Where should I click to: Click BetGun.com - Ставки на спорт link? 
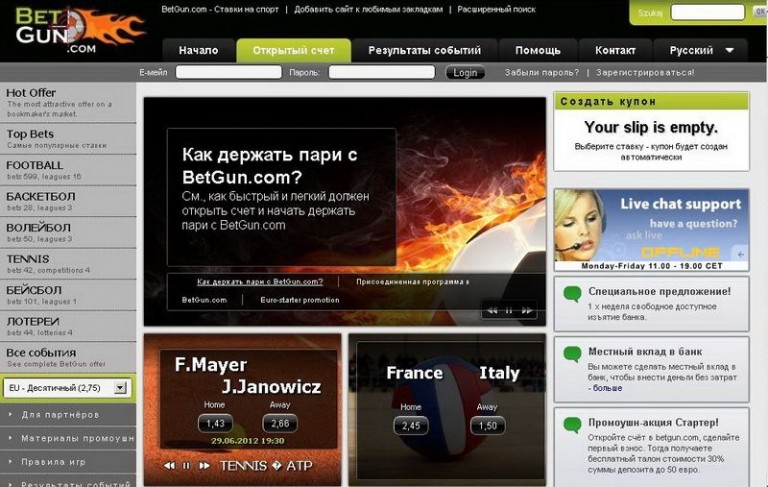pyautogui.click(x=220, y=9)
